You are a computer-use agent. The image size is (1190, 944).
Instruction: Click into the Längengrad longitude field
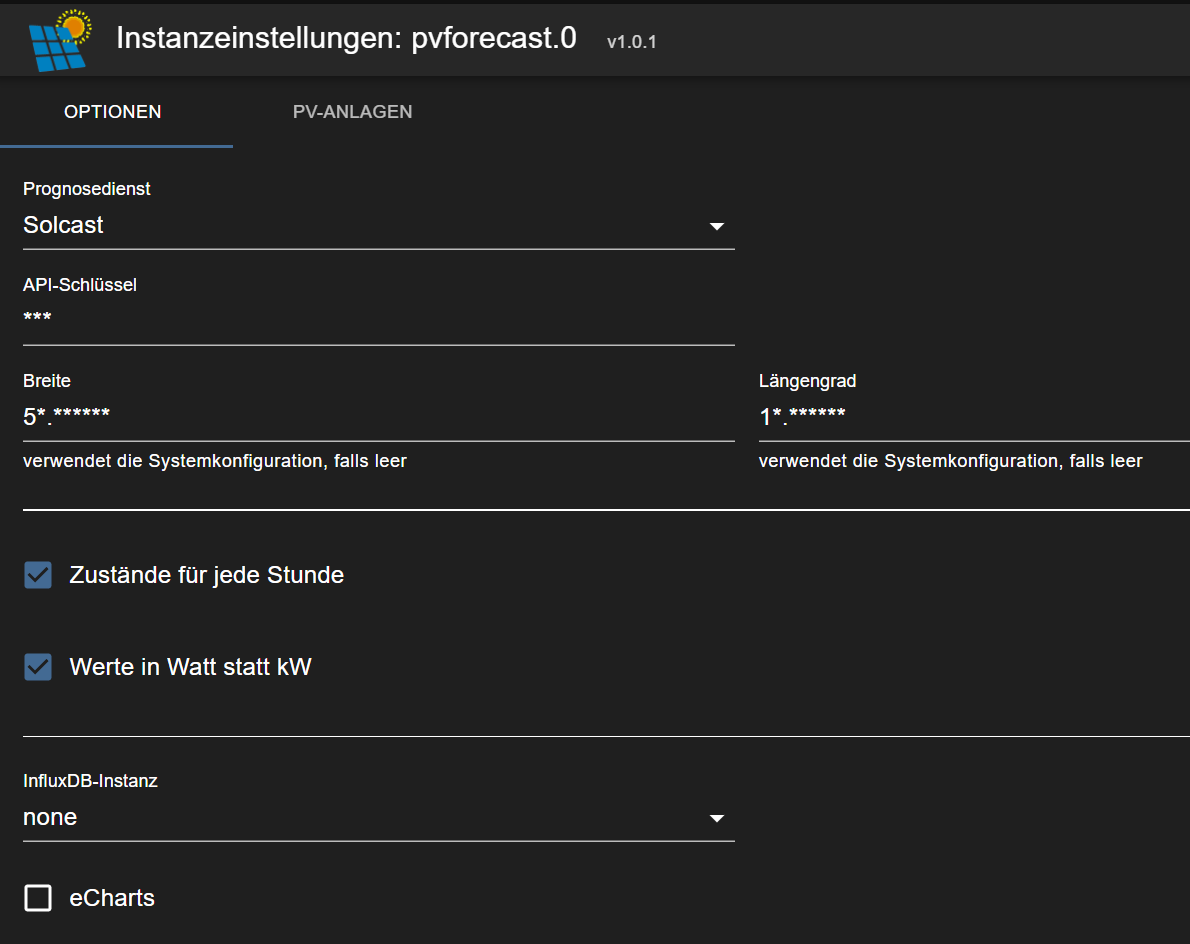click(x=972, y=417)
